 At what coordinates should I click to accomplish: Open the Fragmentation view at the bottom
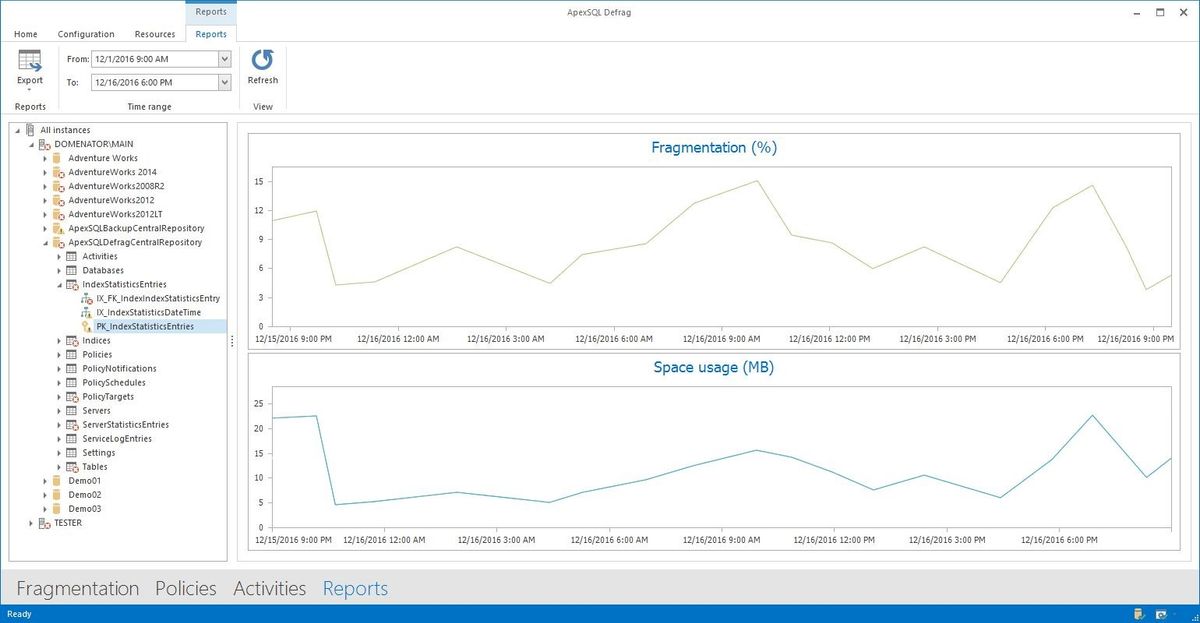[x=77, y=589]
